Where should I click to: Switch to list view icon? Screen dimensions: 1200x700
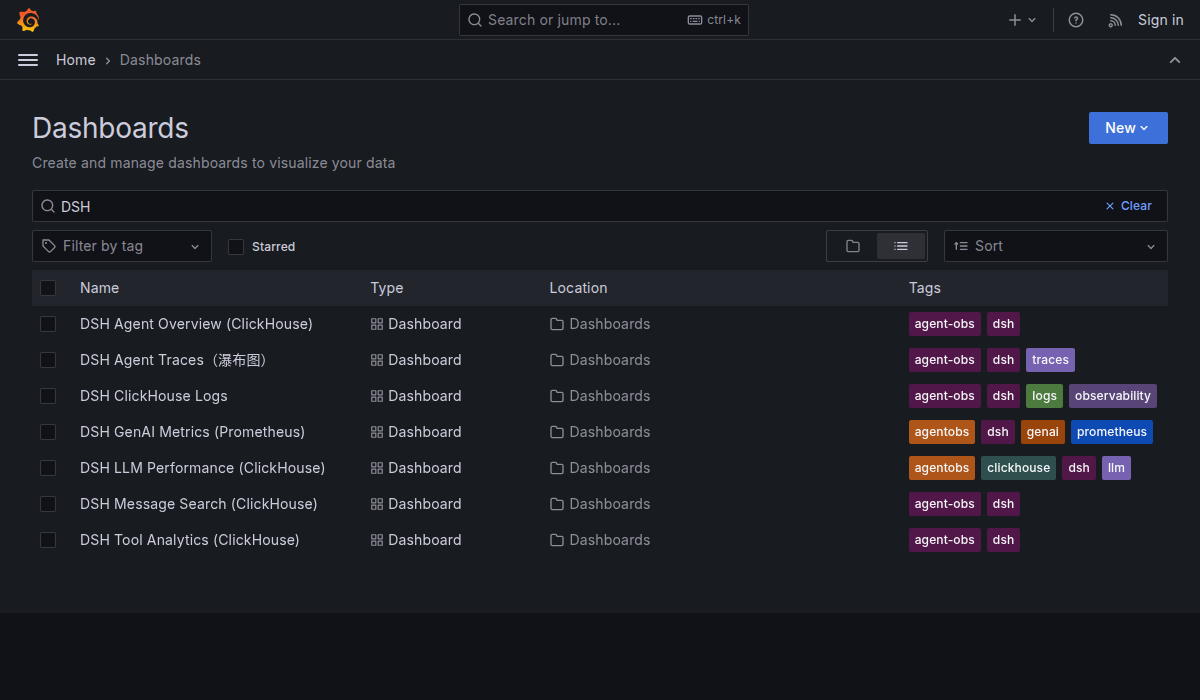coord(901,246)
